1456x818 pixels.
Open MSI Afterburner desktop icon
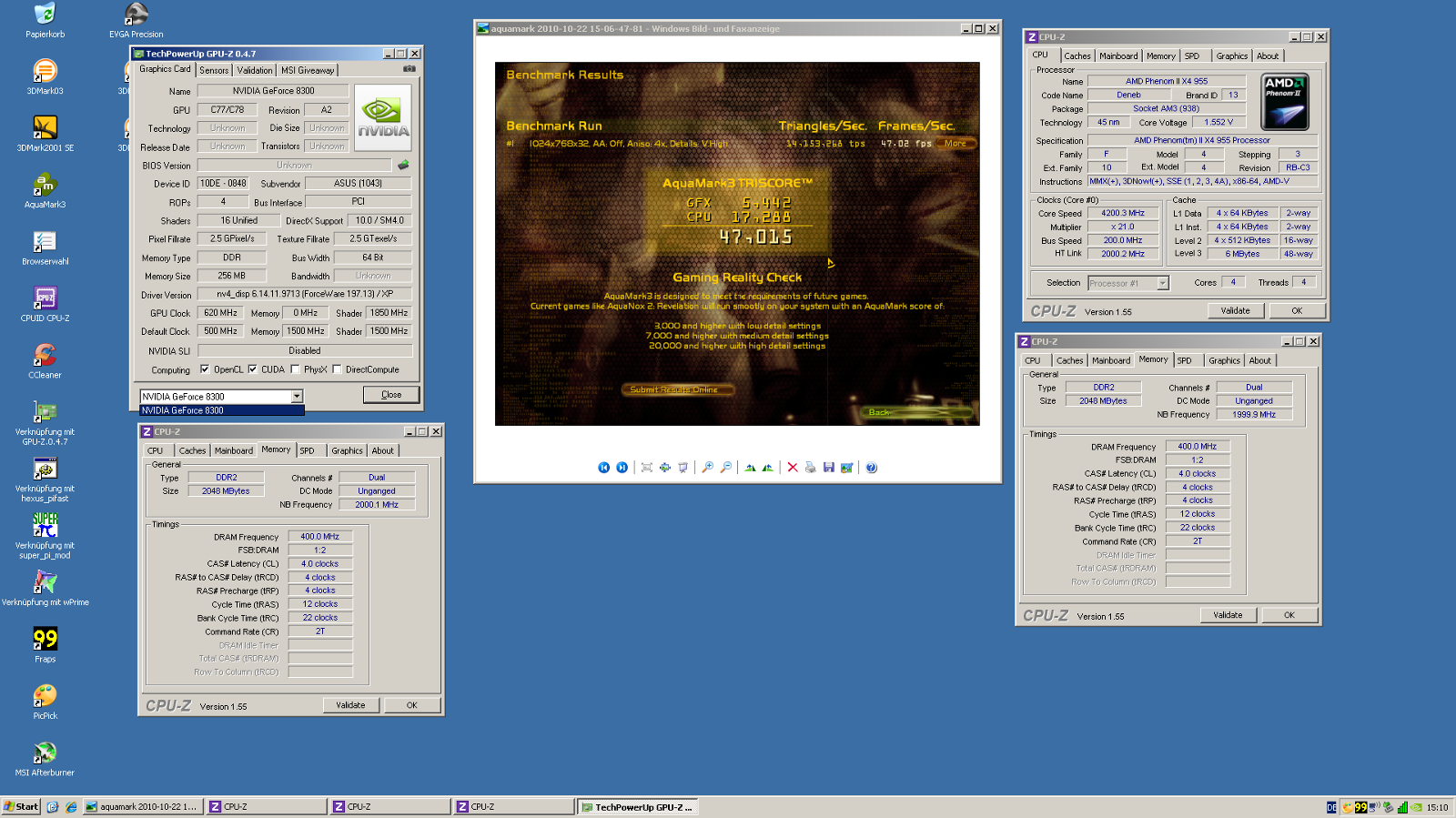pyautogui.click(x=45, y=759)
